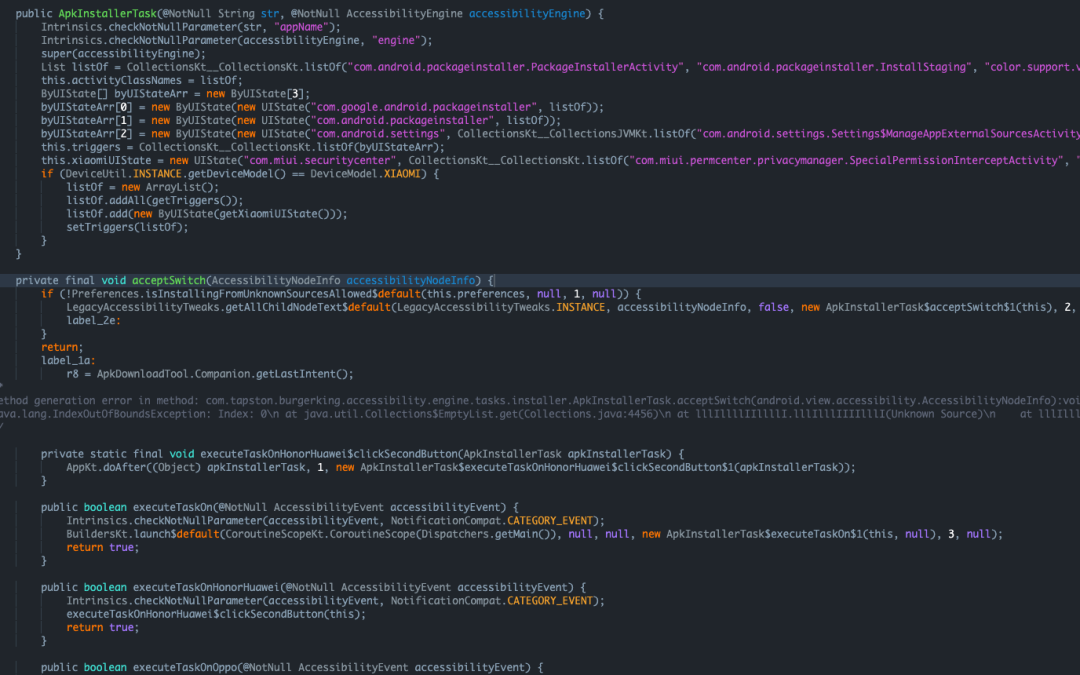The image size is (1080, 675).
Task: Select "com.android.packageinstaller" string on byUIStateArr[1] line
Action: pos(402,121)
